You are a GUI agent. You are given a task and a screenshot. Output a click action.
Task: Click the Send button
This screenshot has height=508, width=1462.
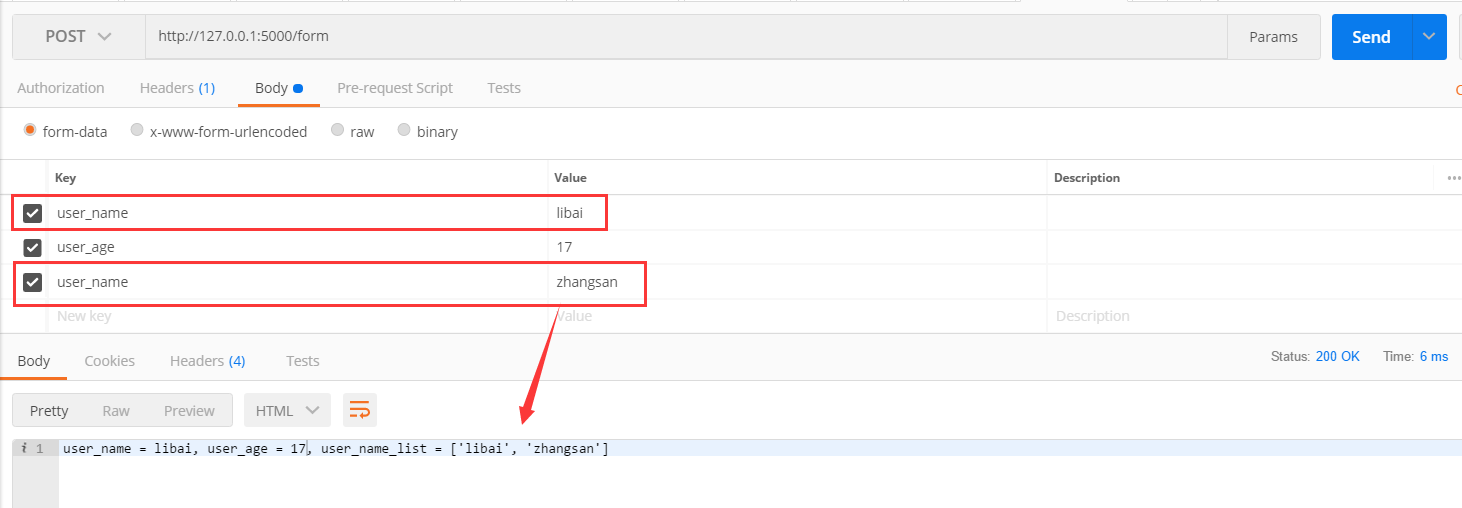(x=1371, y=37)
